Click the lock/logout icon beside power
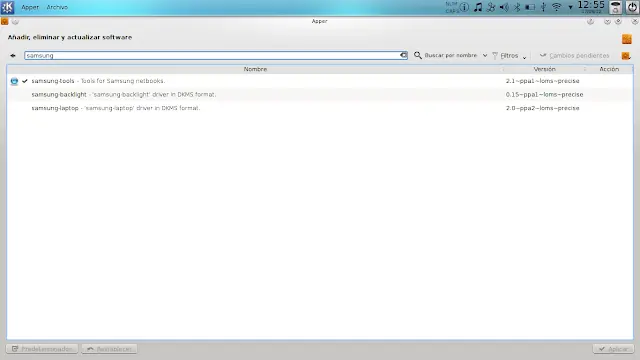The image size is (640, 360). coord(616,7)
